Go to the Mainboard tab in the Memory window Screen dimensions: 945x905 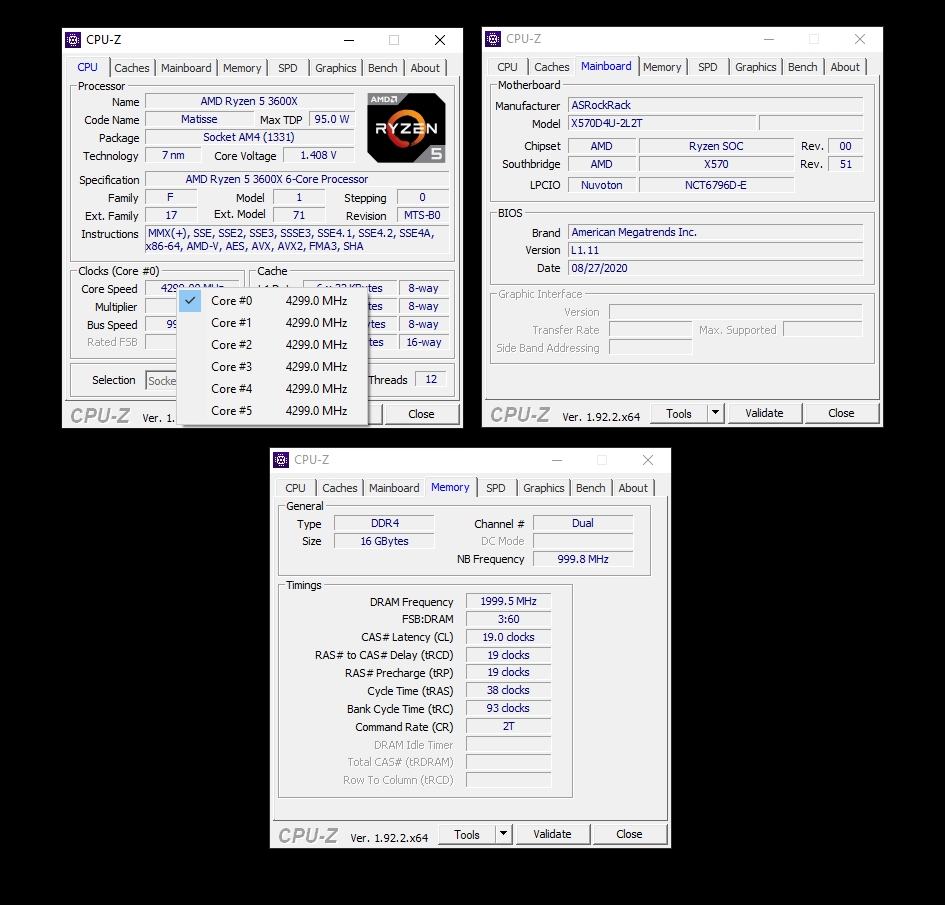coord(394,488)
